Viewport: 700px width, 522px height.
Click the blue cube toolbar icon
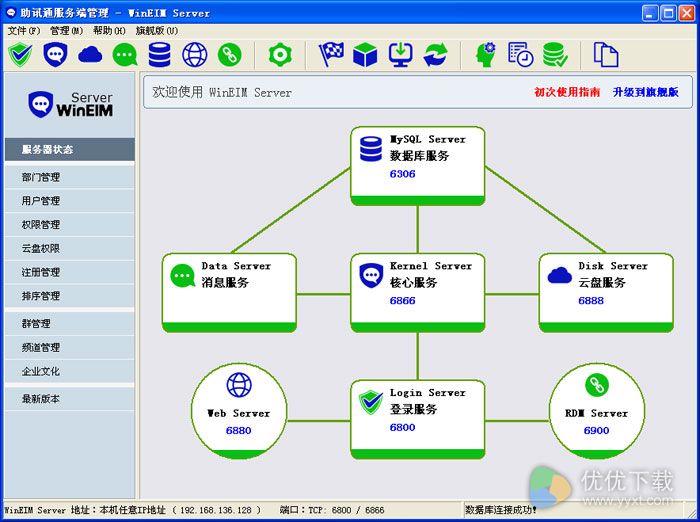tap(365, 54)
